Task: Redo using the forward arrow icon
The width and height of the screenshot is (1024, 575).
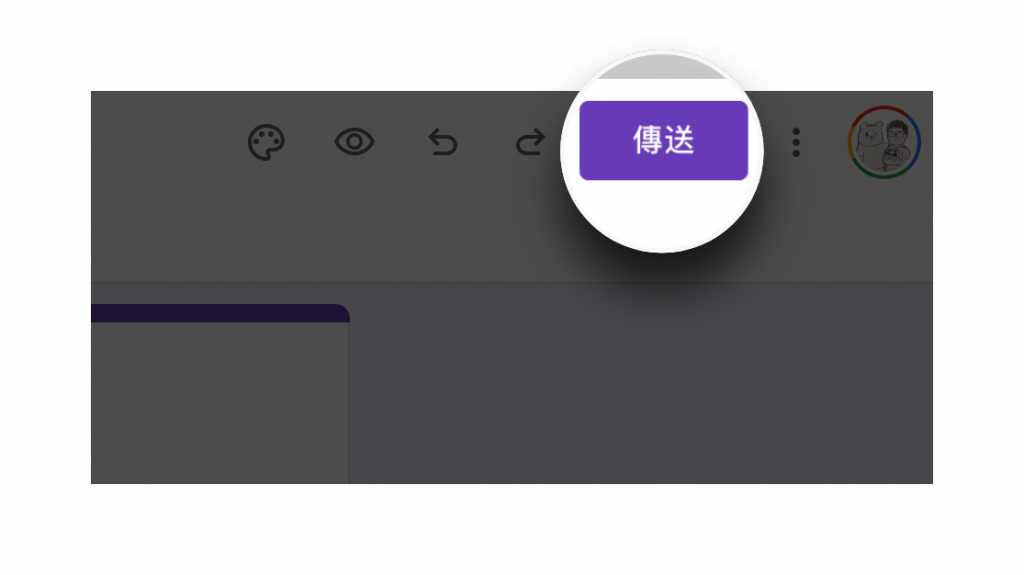Action: point(530,142)
